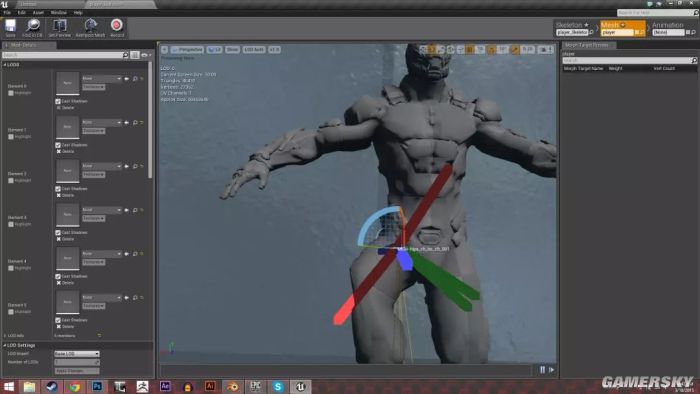
Task: Click the pause icon below the viewport
Action: click(x=542, y=369)
